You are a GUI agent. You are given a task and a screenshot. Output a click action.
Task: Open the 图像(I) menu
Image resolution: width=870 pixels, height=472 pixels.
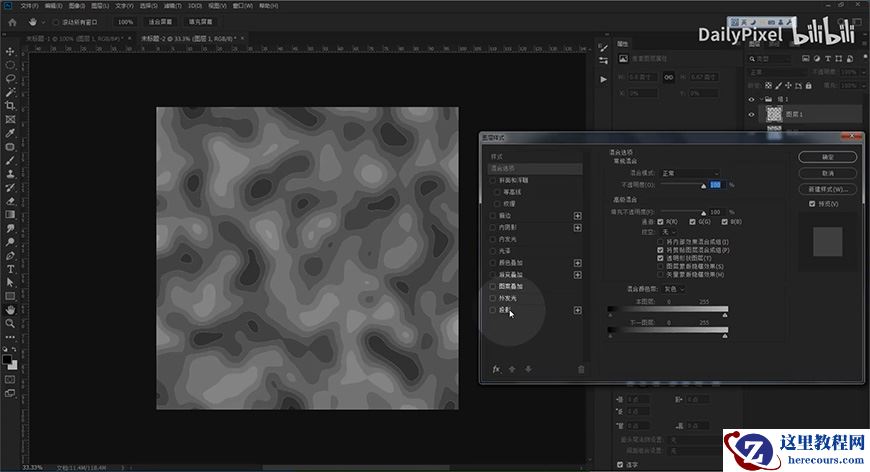[77, 6]
